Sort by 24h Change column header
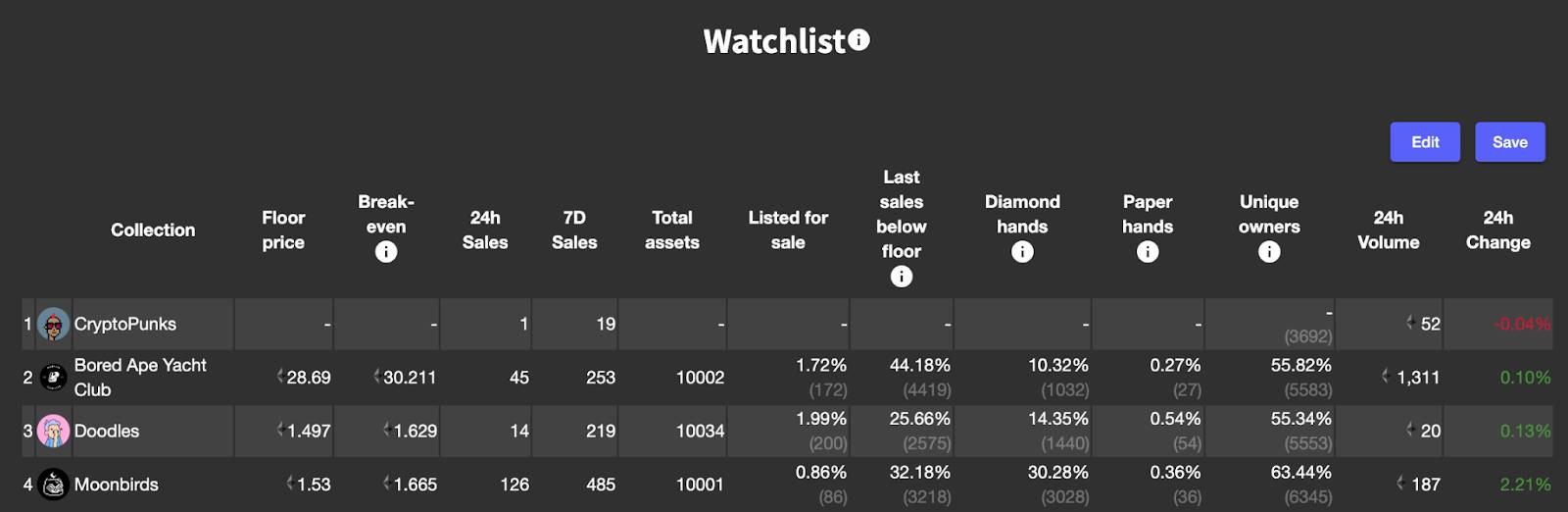Screen dimensions: 1568x512 pos(1498,230)
